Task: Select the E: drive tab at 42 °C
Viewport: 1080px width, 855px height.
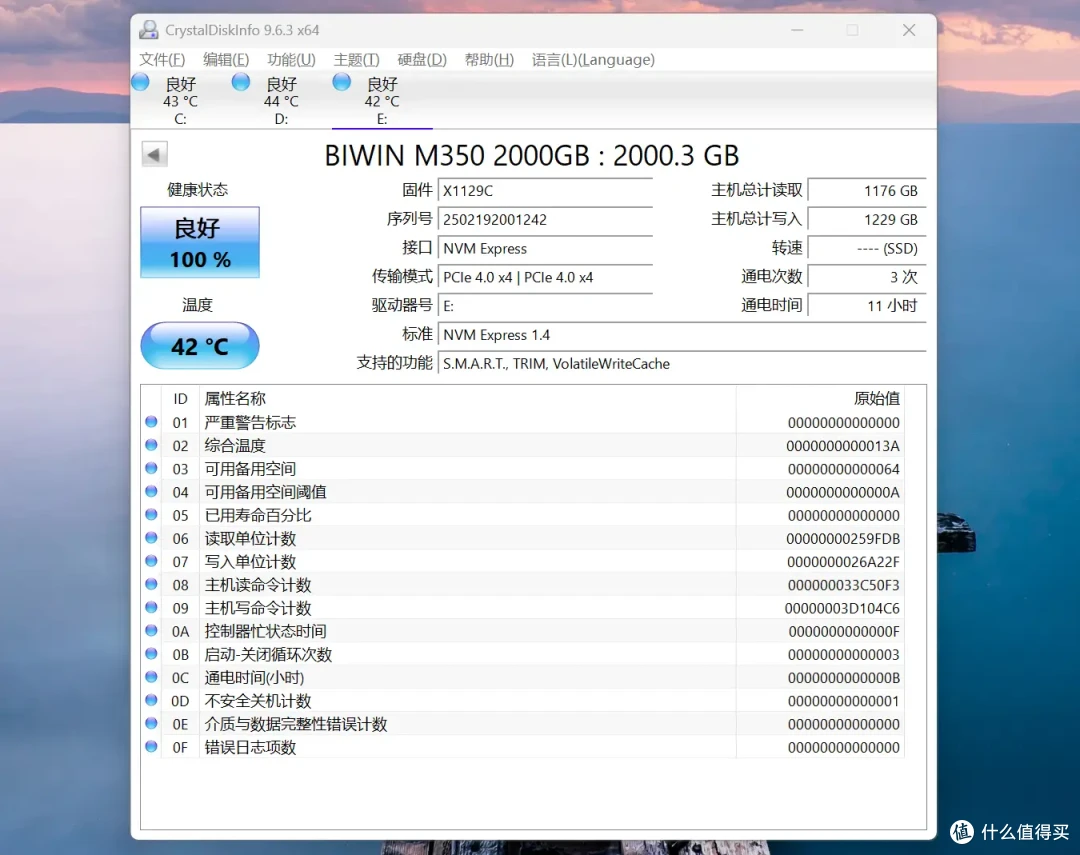Action: [382, 101]
